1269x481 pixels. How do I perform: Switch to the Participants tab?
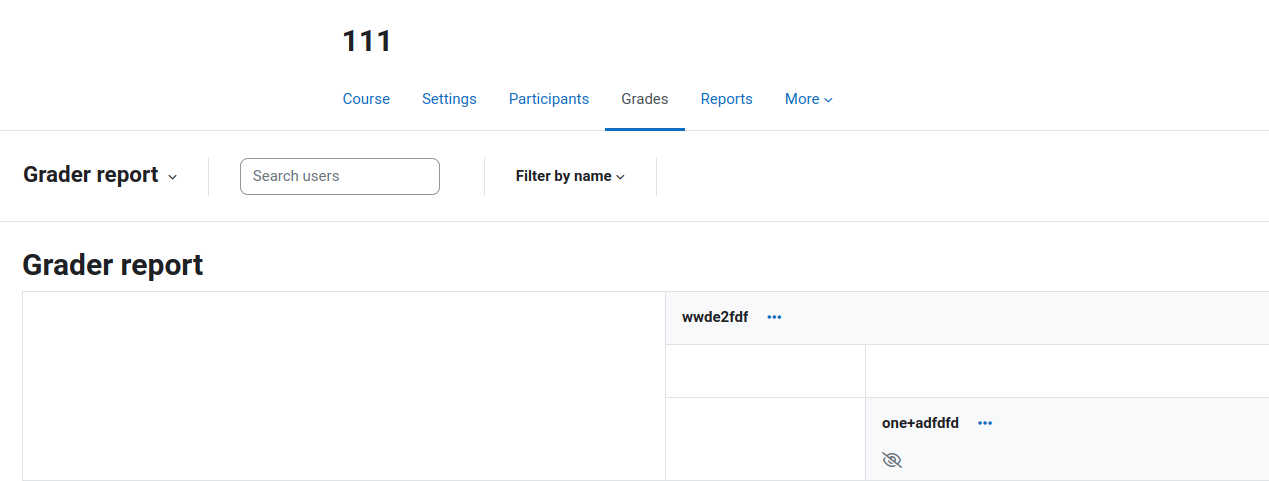[x=549, y=99]
